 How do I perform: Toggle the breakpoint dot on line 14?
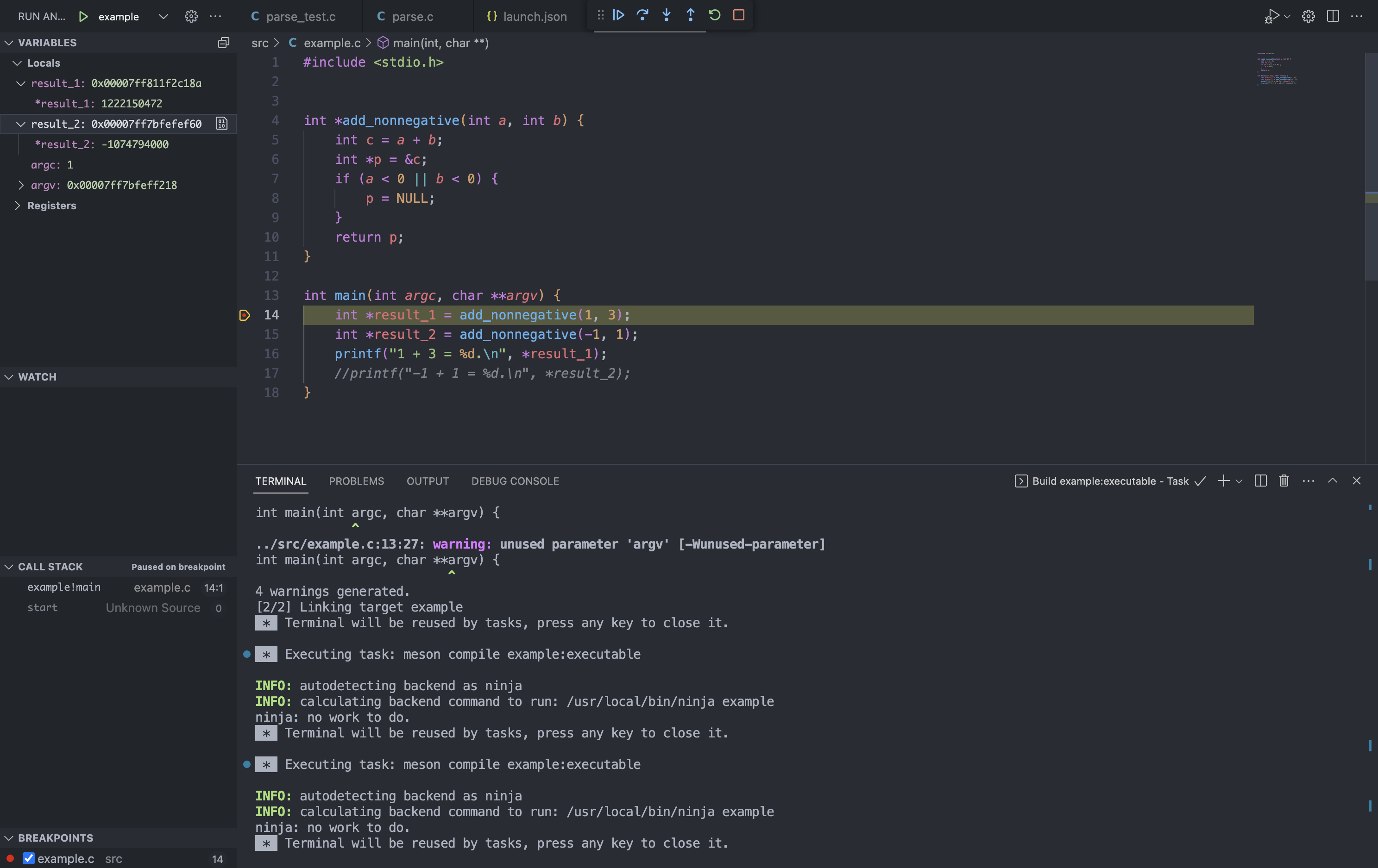point(245,315)
